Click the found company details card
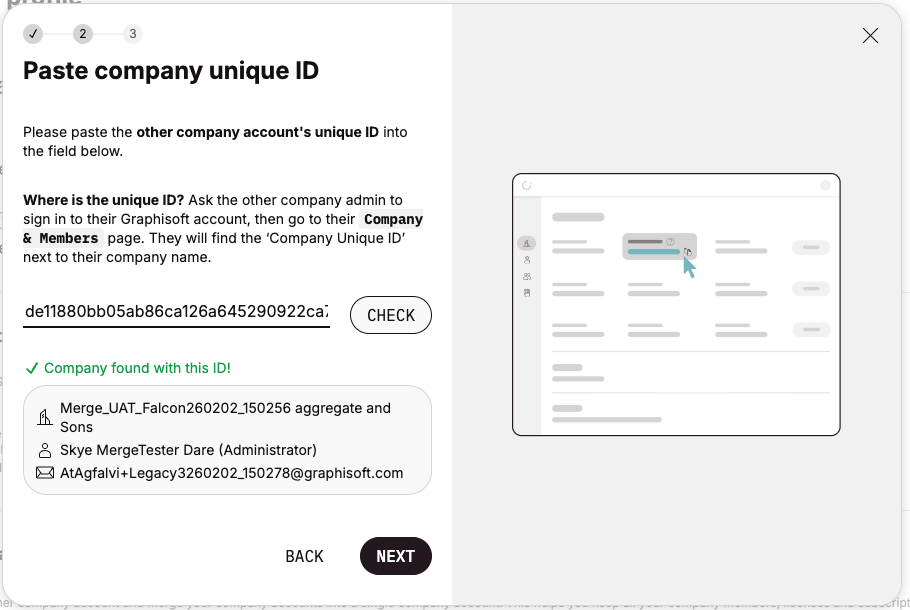 [x=227, y=439]
